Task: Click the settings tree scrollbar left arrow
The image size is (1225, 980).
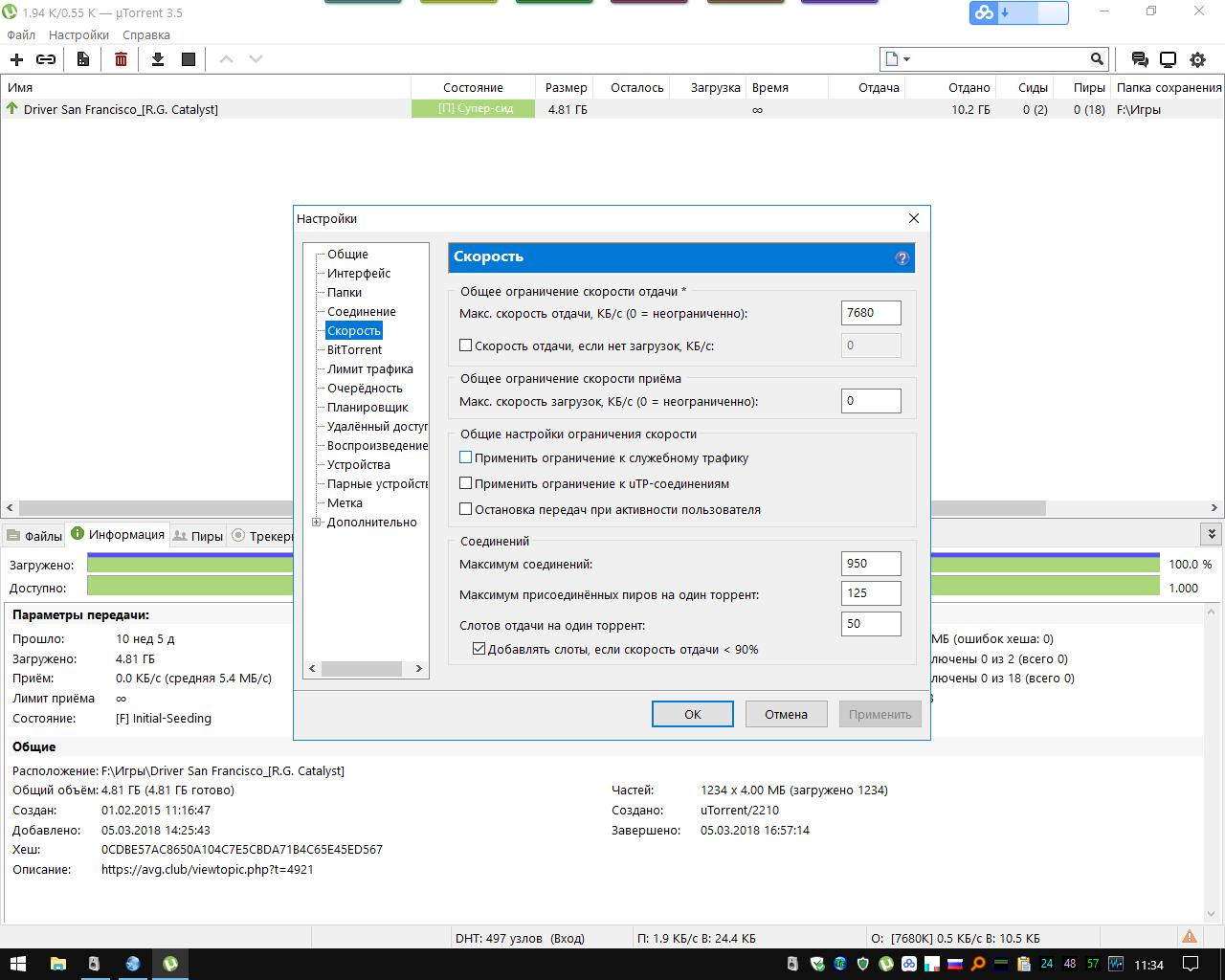Action: [313, 668]
